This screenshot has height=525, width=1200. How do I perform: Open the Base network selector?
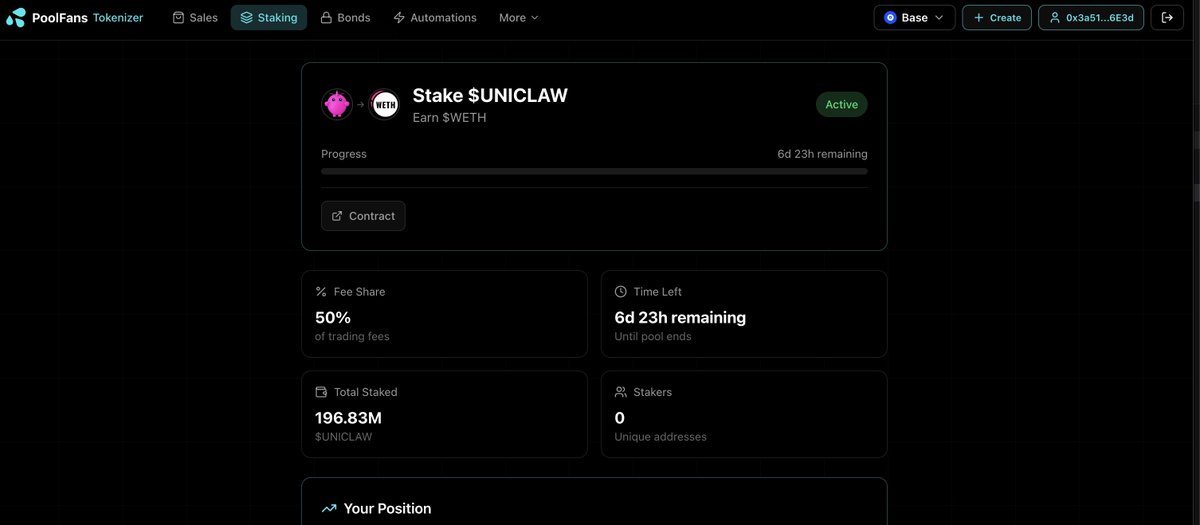coord(914,17)
